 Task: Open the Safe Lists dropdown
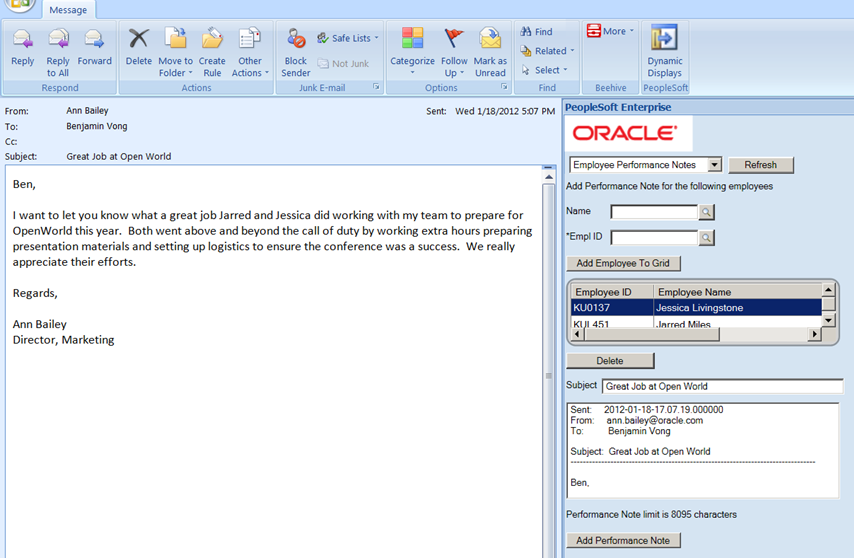347,38
